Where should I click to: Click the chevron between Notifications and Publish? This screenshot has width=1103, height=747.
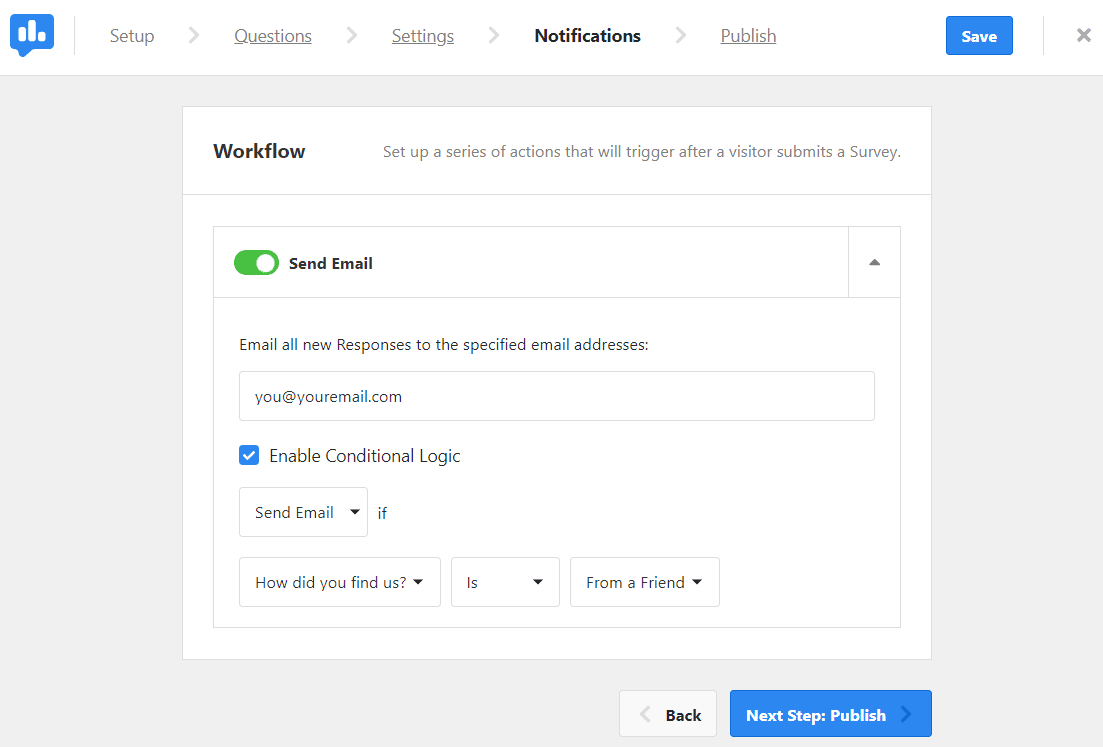coord(680,35)
